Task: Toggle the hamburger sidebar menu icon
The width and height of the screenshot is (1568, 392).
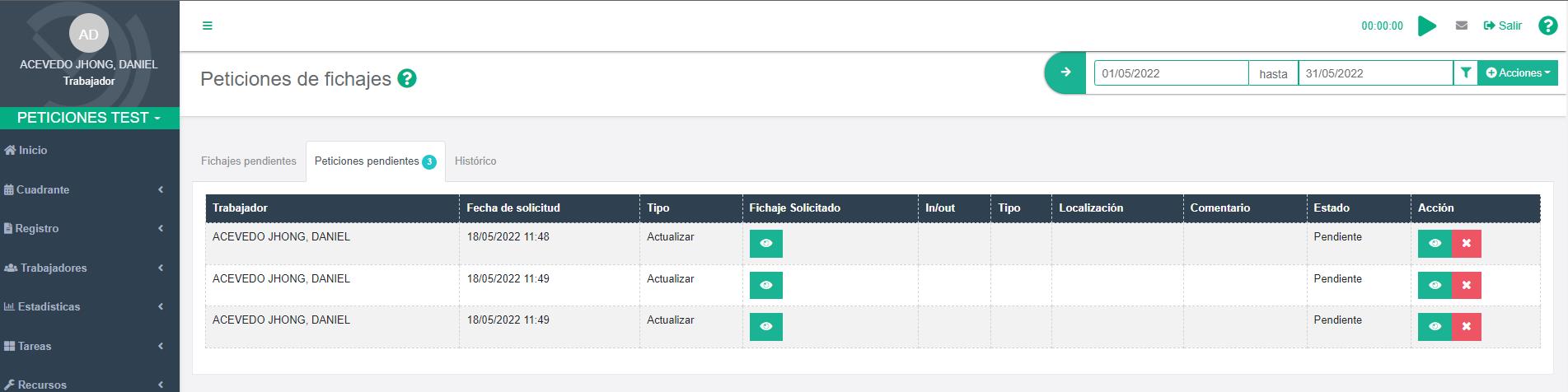Action: pyautogui.click(x=208, y=26)
